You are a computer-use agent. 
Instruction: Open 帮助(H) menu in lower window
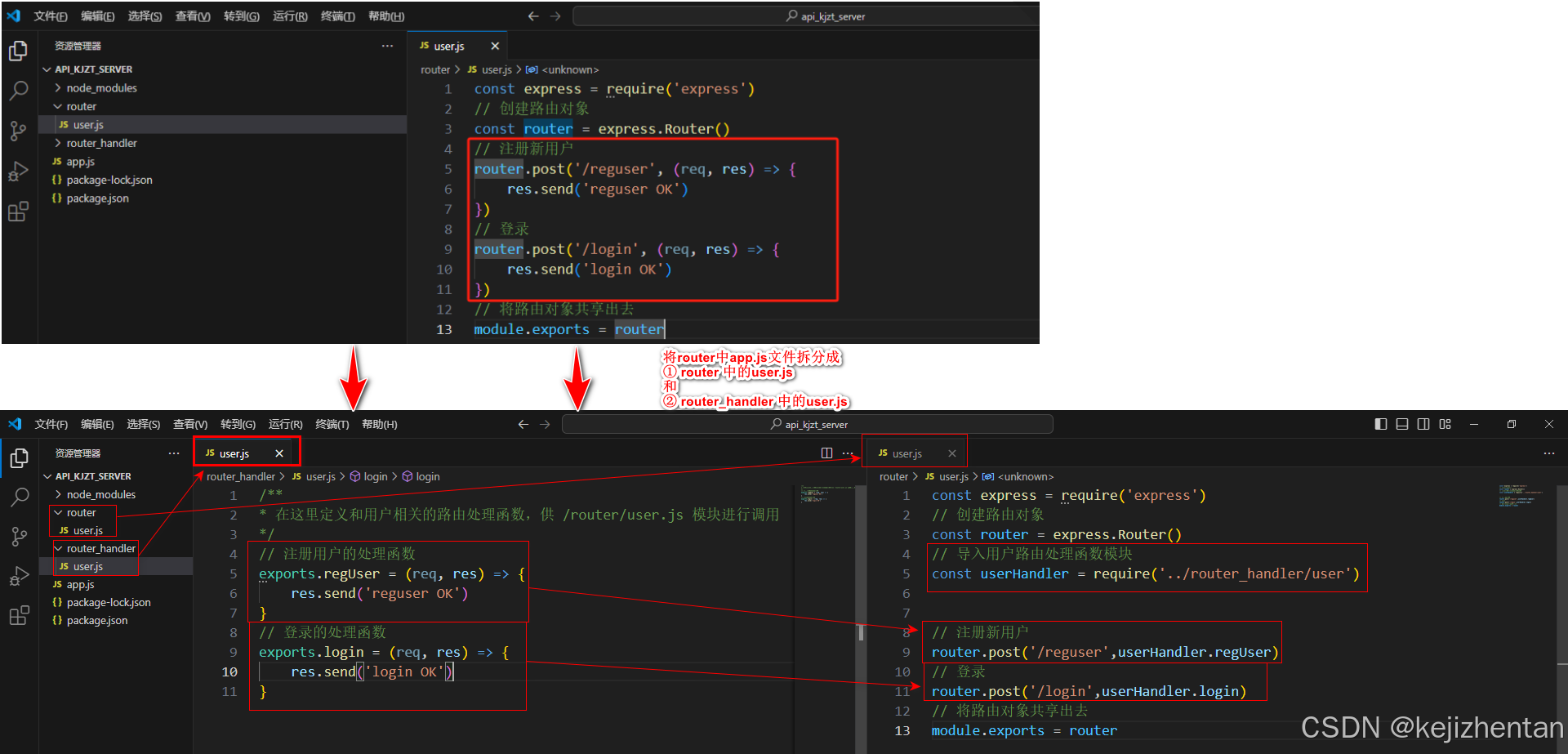[380, 424]
